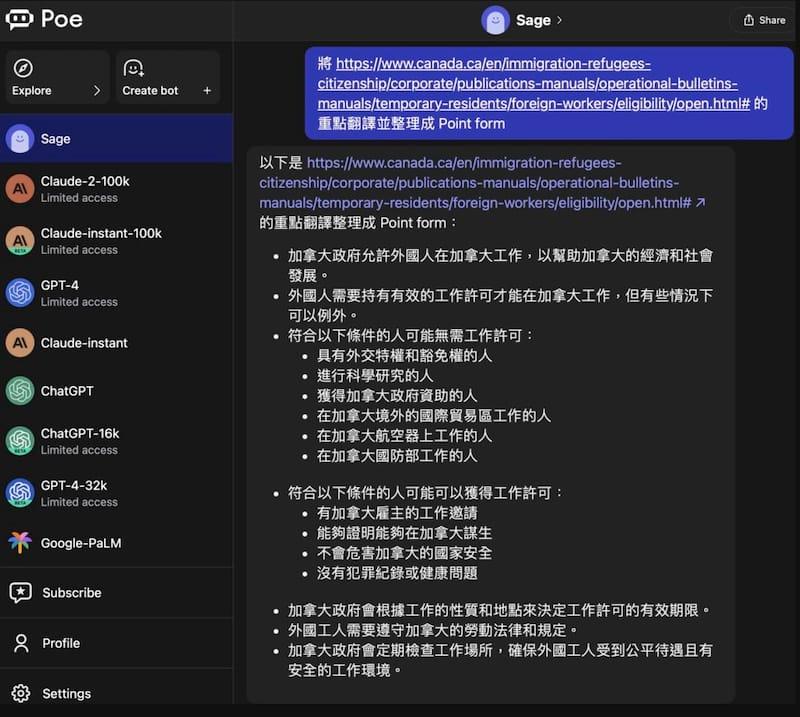
Task: Open the Claude-2-100k bot avatar
Action: 20,189
